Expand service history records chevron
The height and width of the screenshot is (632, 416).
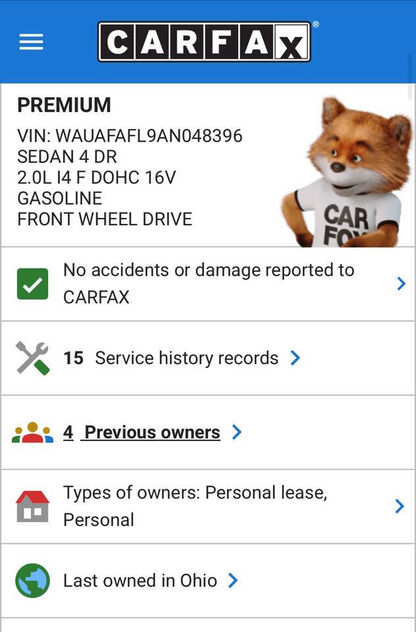coord(295,358)
